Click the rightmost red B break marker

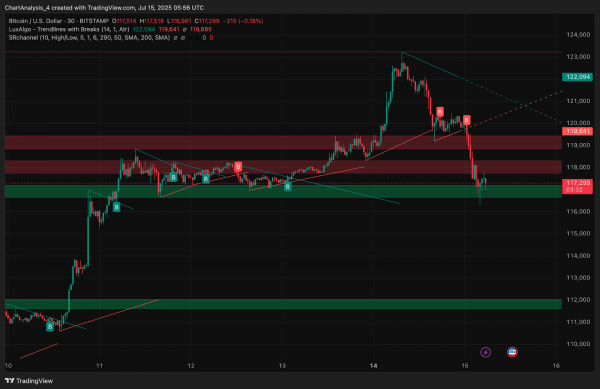point(466,120)
